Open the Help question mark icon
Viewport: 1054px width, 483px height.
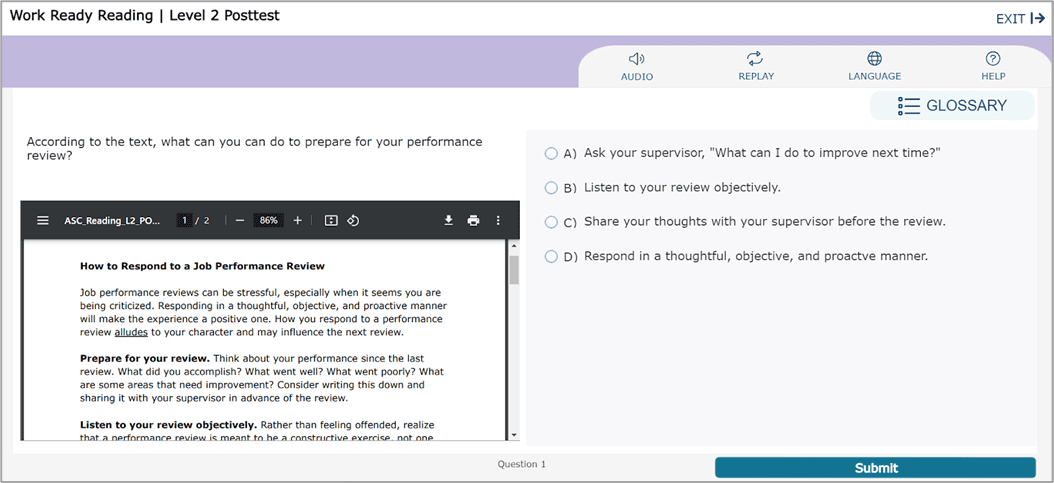pyautogui.click(x=993, y=59)
